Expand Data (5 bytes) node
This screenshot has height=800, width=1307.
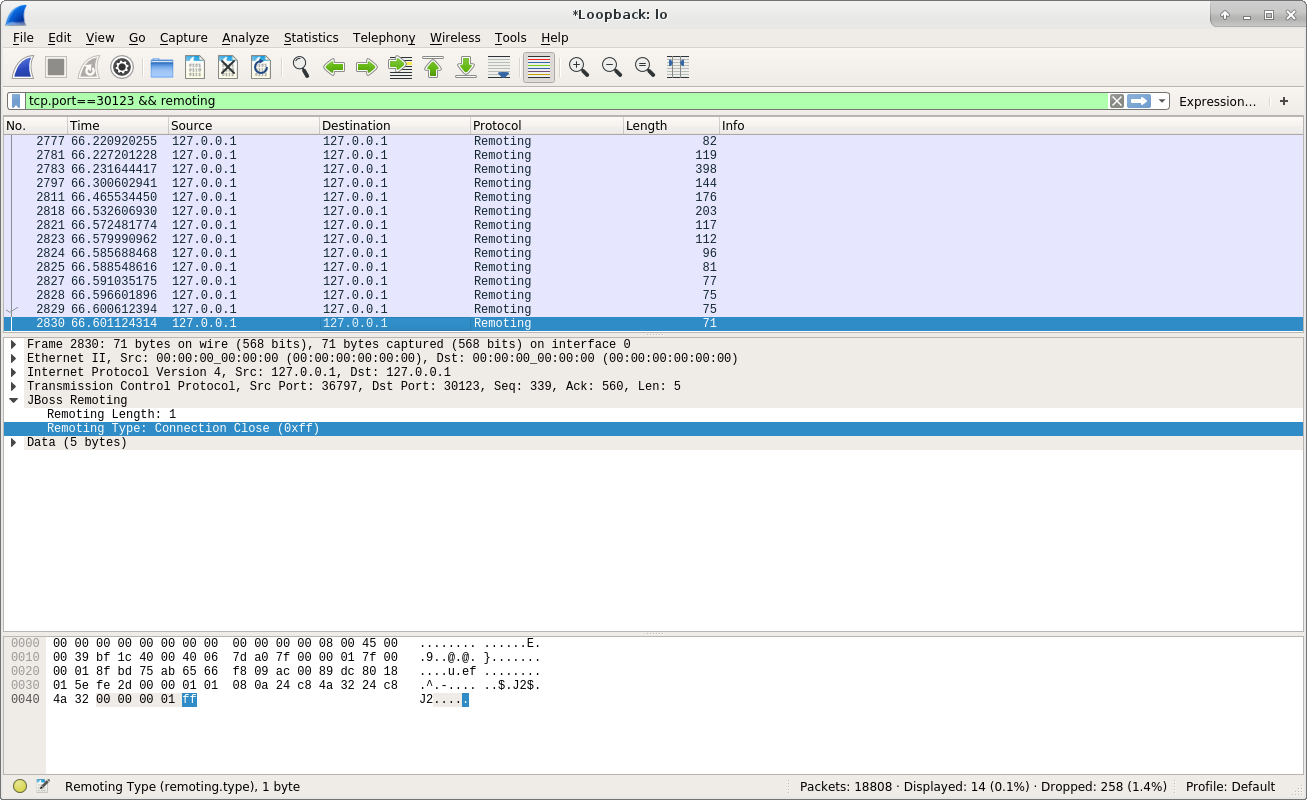click(x=14, y=442)
